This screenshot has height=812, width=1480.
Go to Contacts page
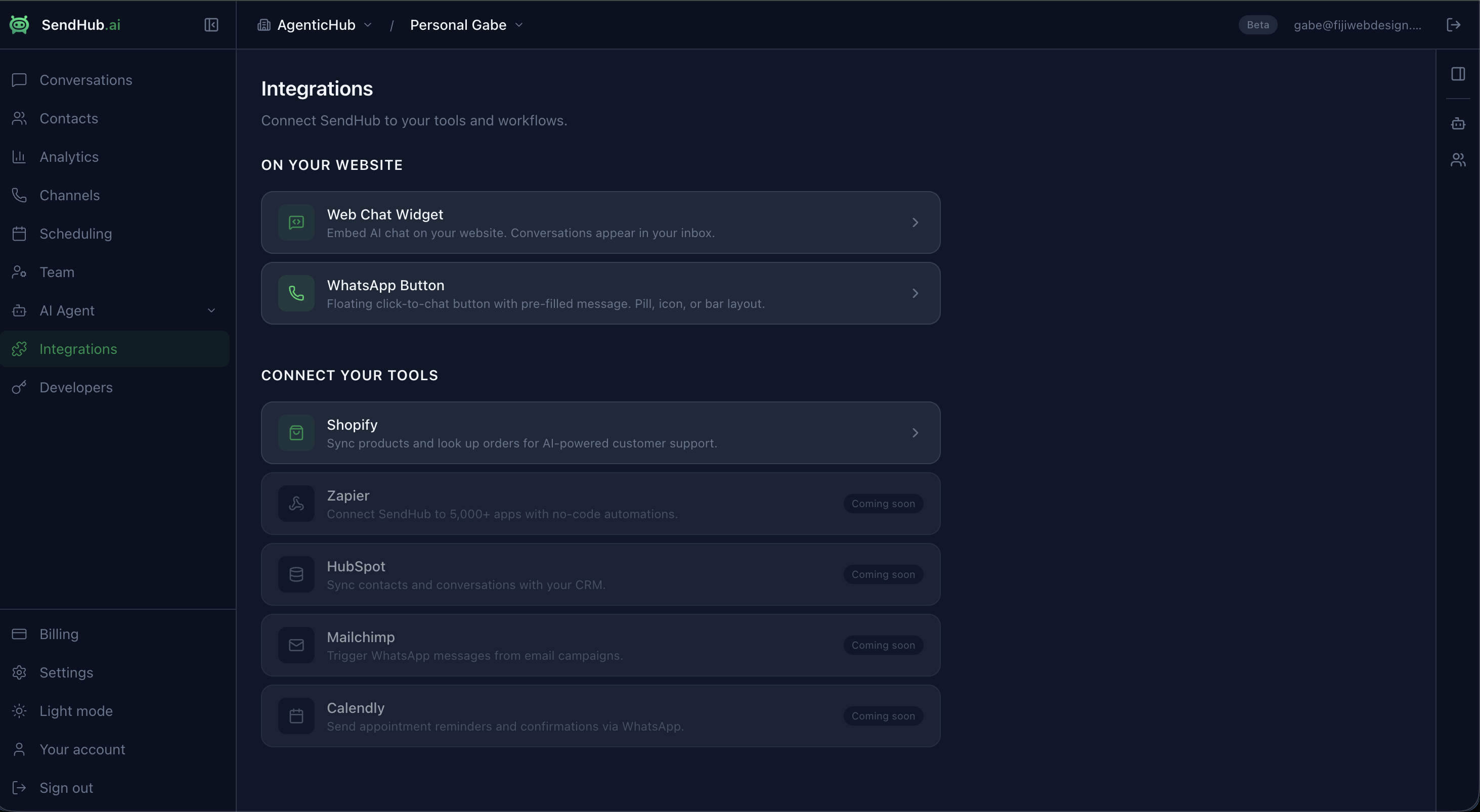coord(115,118)
